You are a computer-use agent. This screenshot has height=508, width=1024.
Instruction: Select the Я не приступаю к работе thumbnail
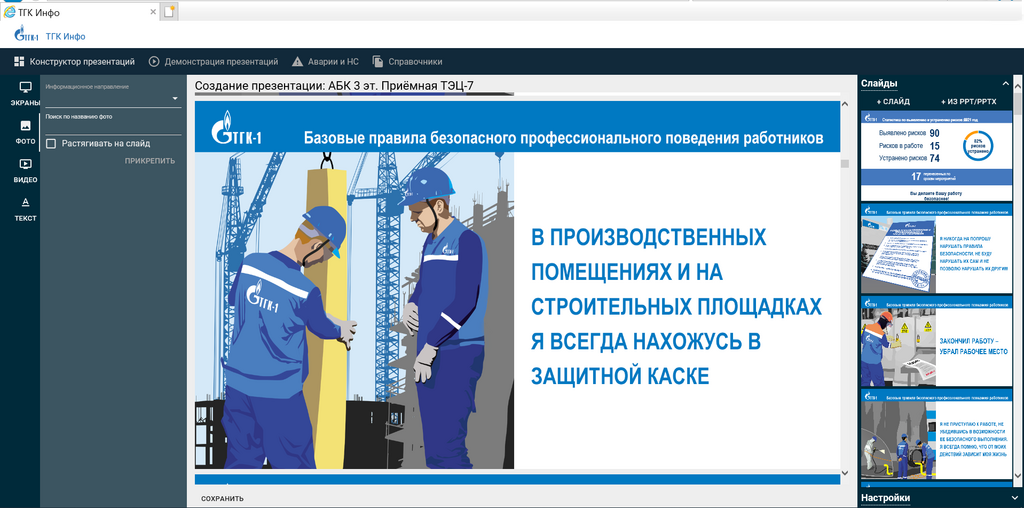[x=936, y=435]
